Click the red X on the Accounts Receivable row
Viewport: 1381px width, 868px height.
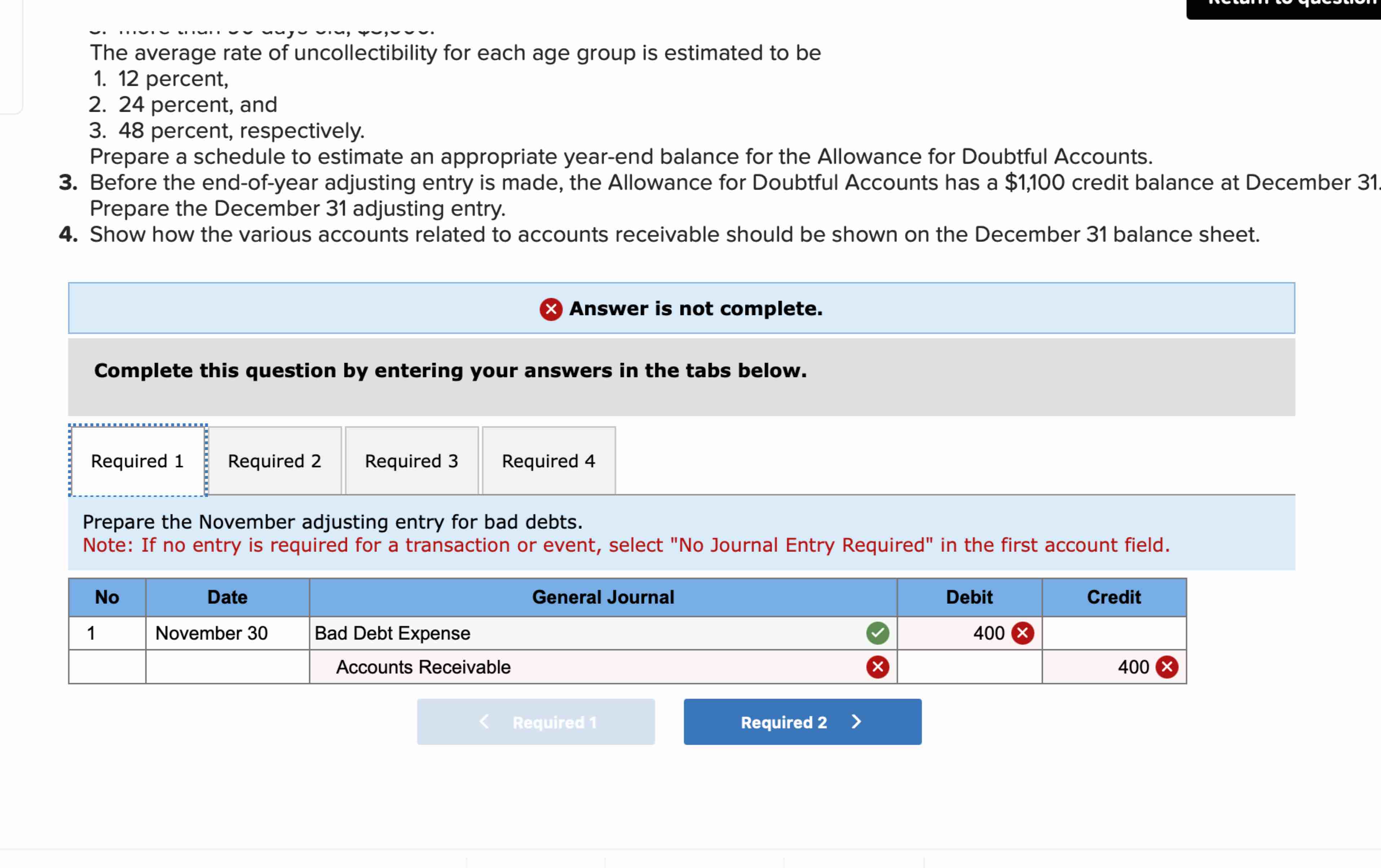(878, 667)
